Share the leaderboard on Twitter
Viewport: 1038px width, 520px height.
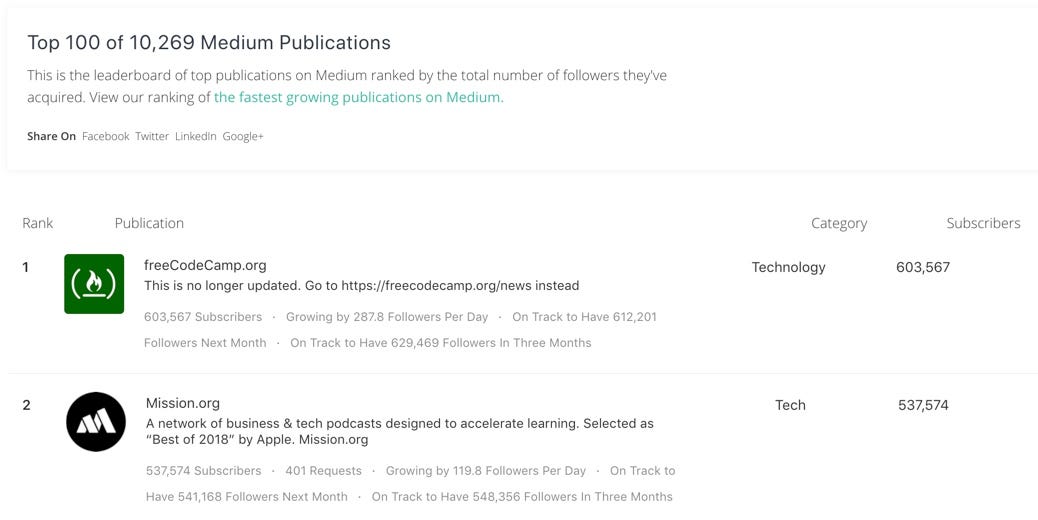point(152,136)
